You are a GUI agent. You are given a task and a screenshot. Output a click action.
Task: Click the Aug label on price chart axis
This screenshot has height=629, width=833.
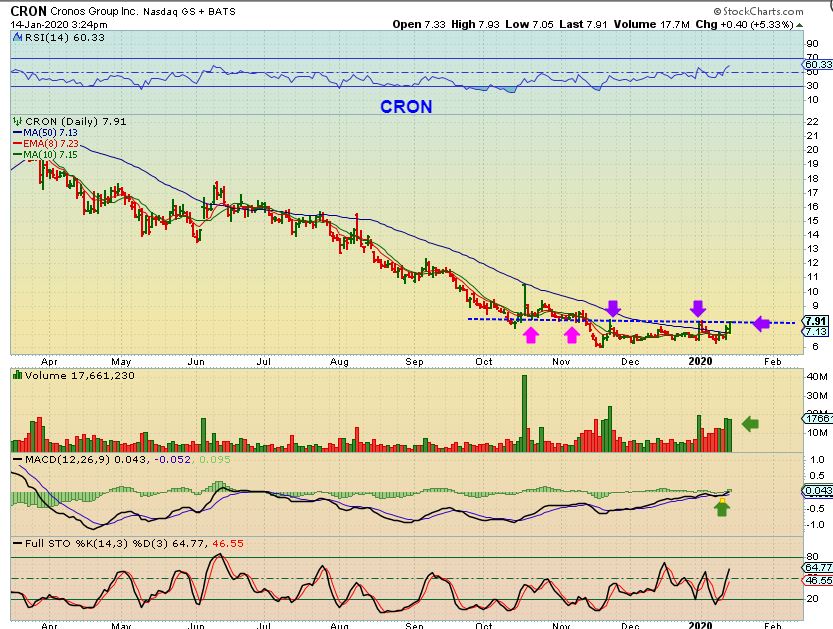339,361
